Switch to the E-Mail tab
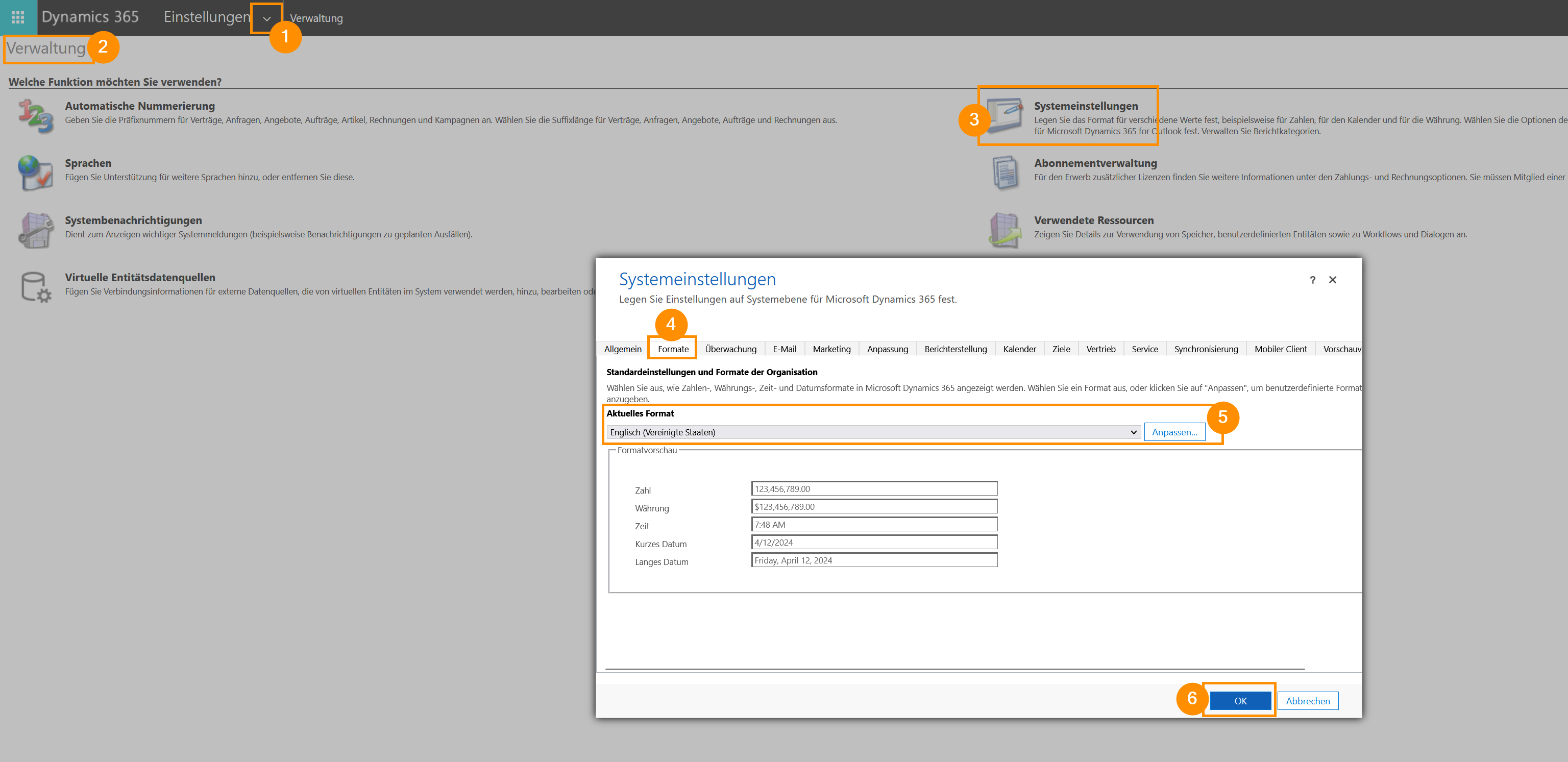 click(x=784, y=349)
